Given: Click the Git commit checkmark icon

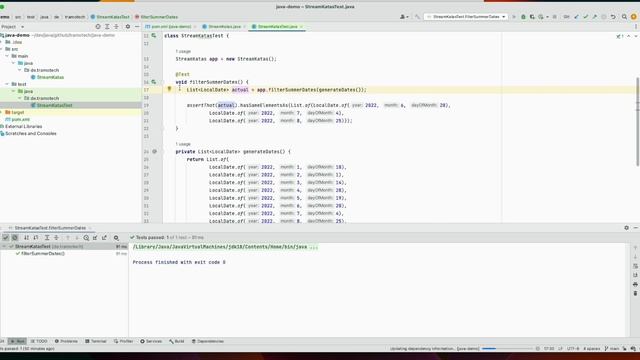Looking at the screenshot, I should pos(586,17).
